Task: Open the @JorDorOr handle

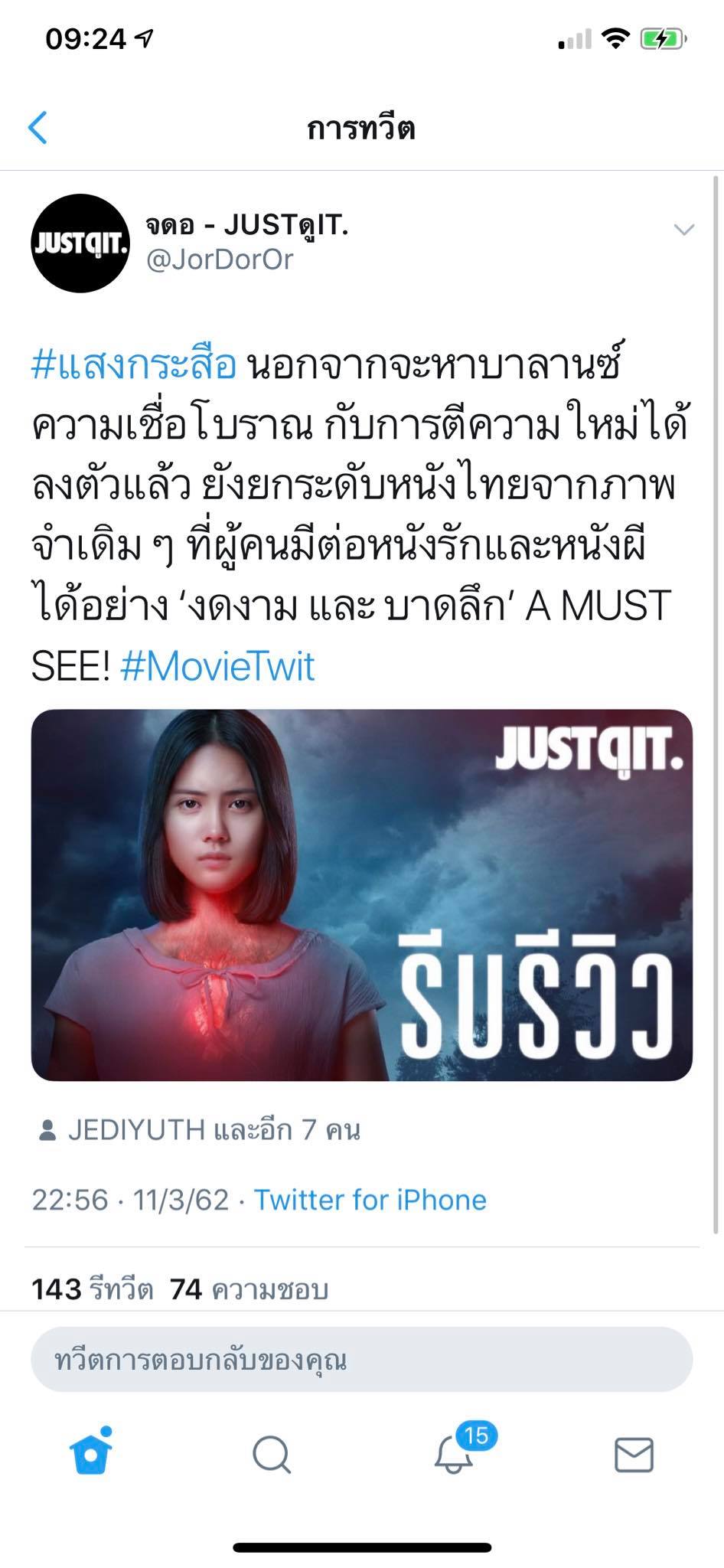Action: 220,260
